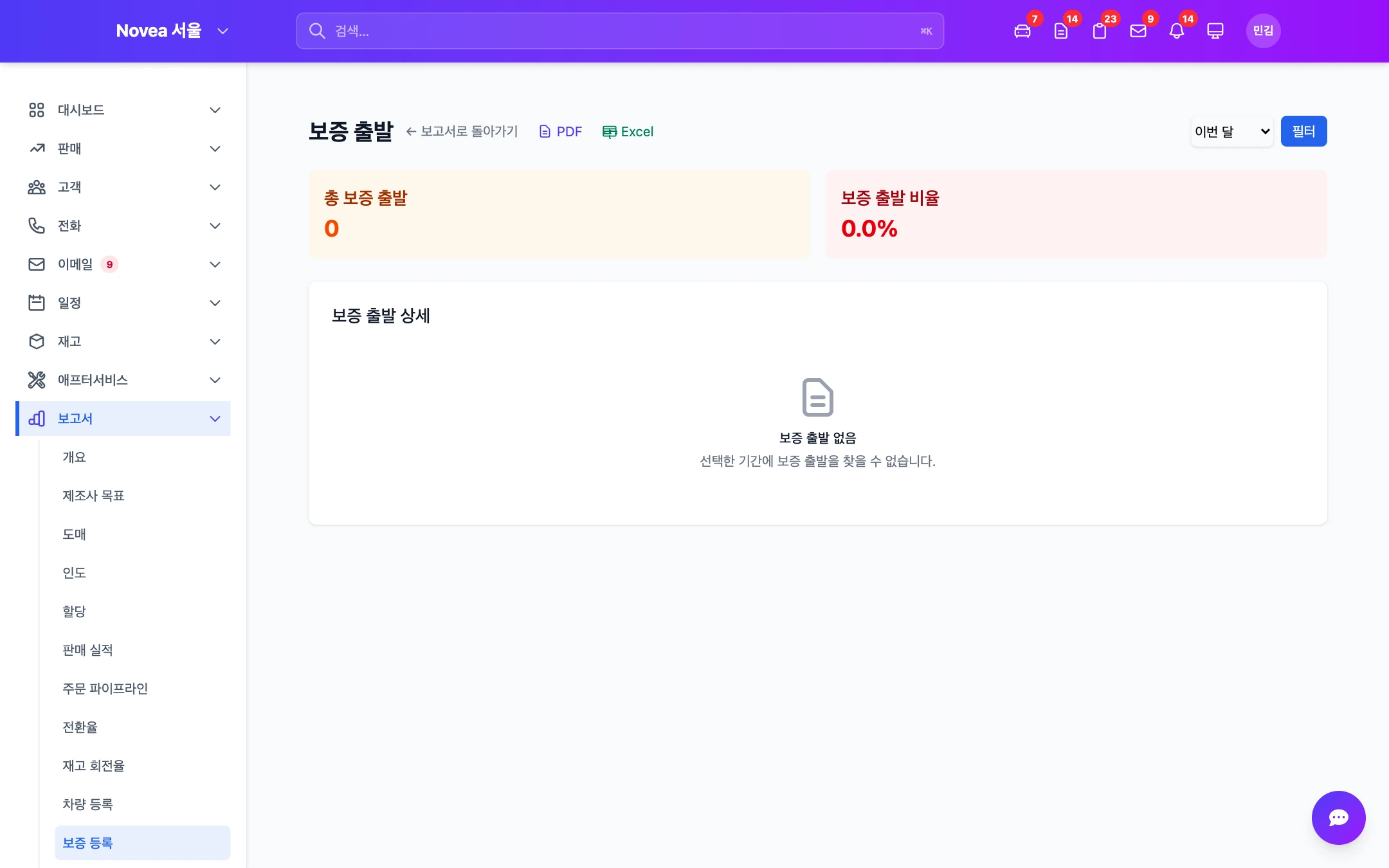Expand the 재고 menu chevron
Image resolution: width=1389 pixels, height=868 pixels.
pos(215,341)
